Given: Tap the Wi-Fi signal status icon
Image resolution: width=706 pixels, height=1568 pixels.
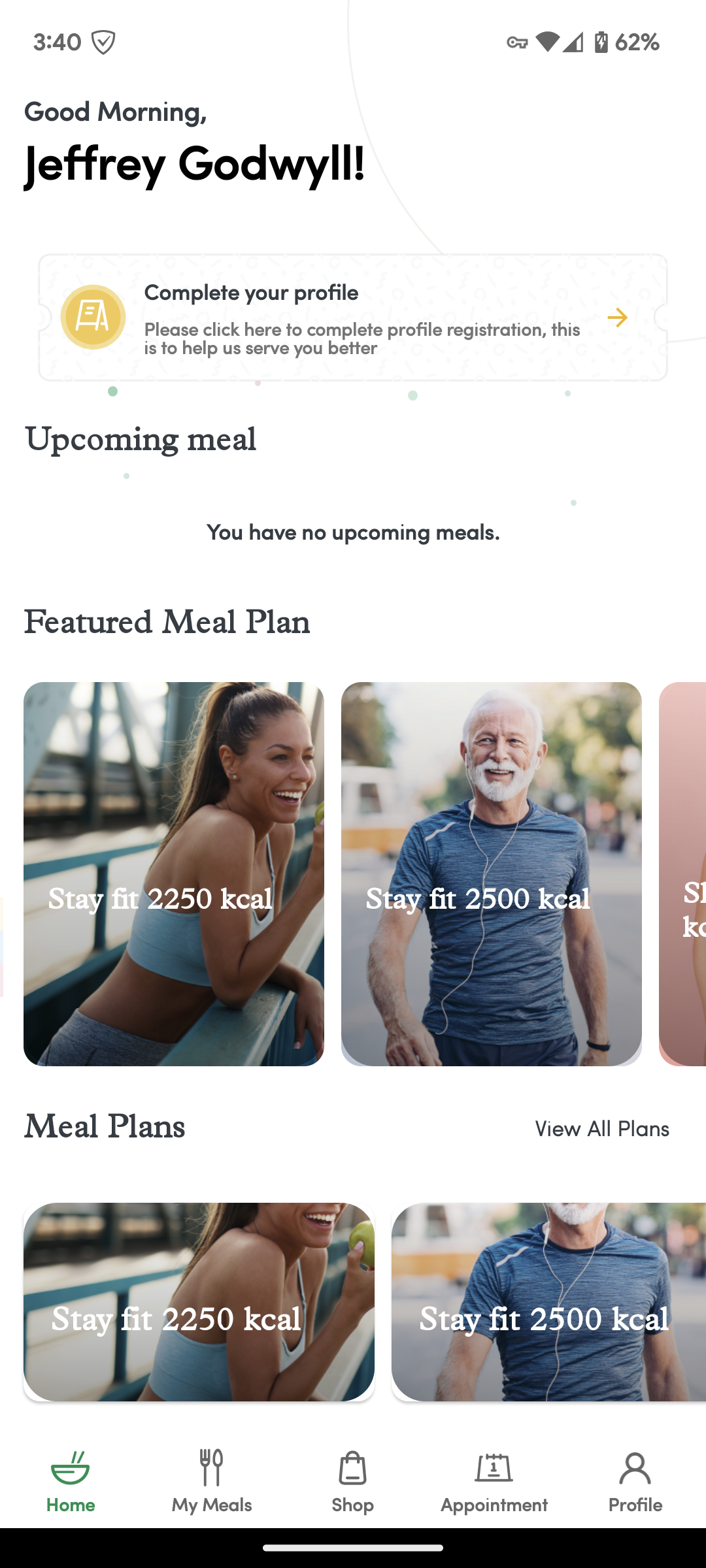Looking at the screenshot, I should click(547, 42).
